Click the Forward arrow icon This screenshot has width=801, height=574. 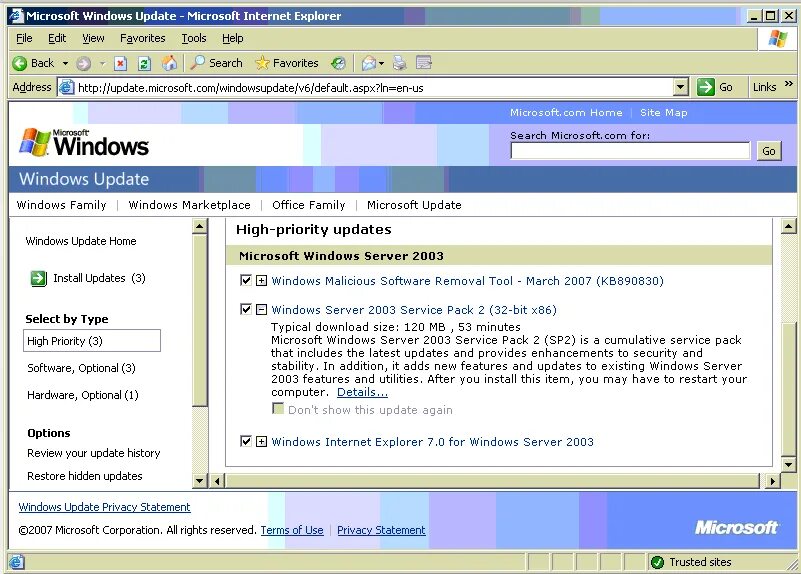click(83, 63)
